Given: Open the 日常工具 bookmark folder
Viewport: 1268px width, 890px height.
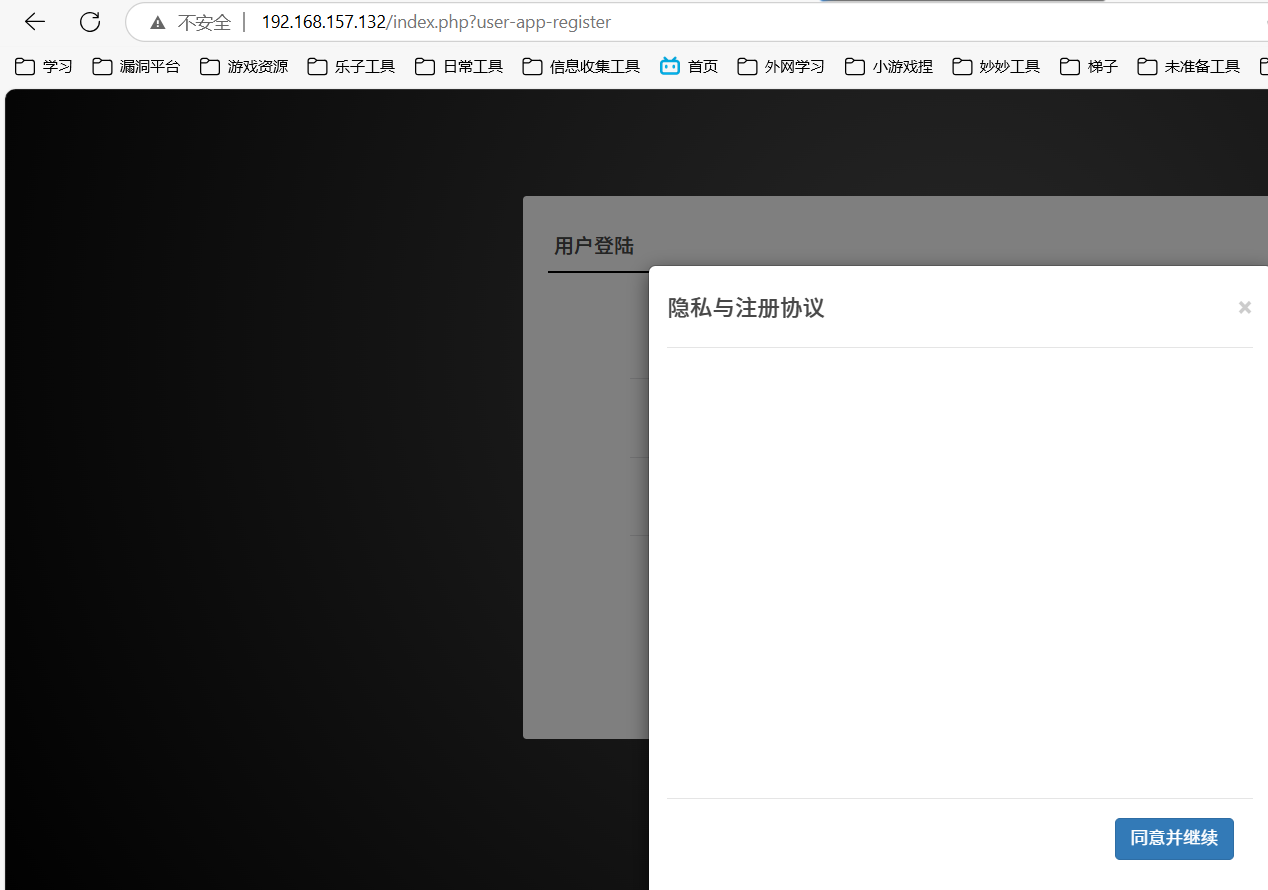Looking at the screenshot, I should (459, 67).
